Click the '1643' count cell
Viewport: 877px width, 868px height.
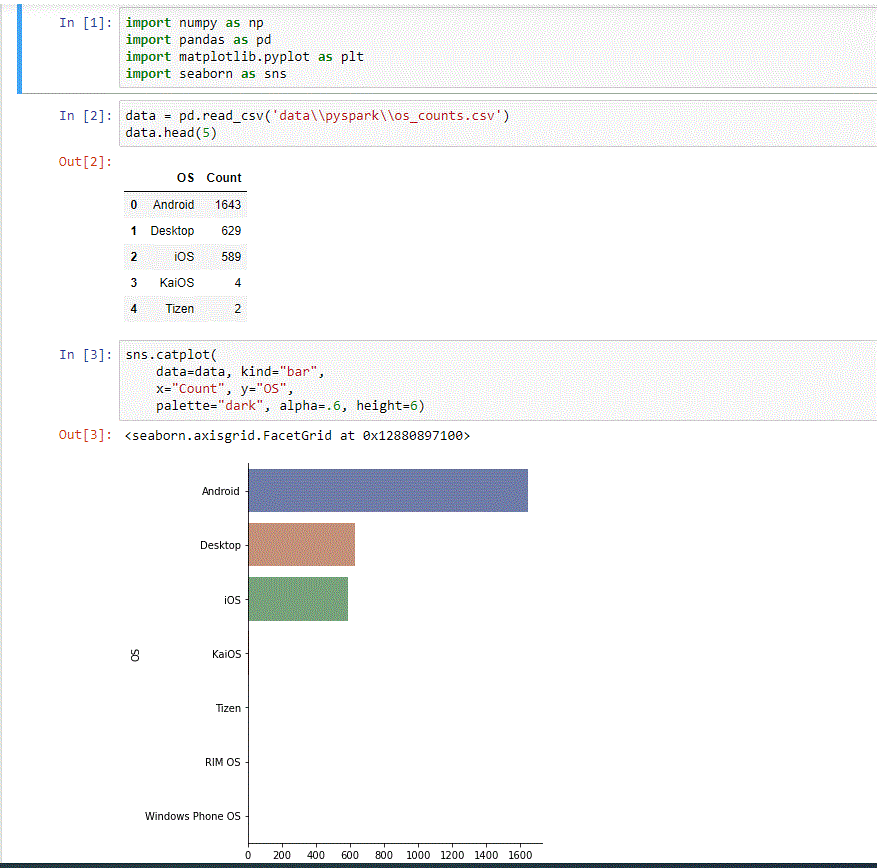(228, 205)
